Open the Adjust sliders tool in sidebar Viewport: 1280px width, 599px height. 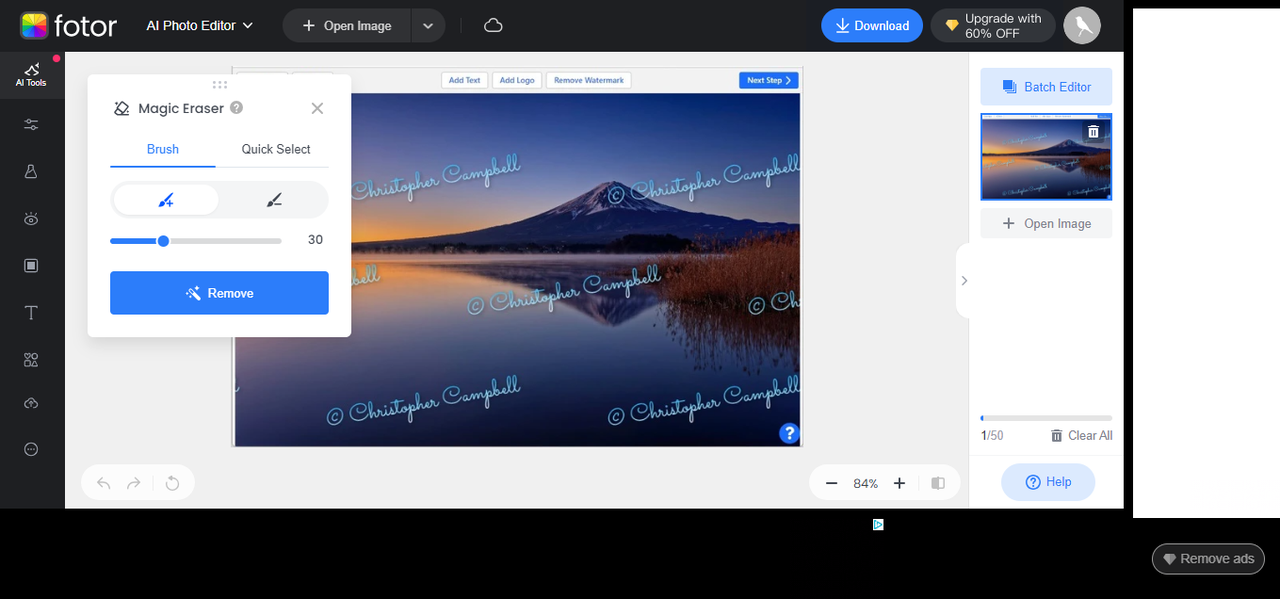click(31, 124)
